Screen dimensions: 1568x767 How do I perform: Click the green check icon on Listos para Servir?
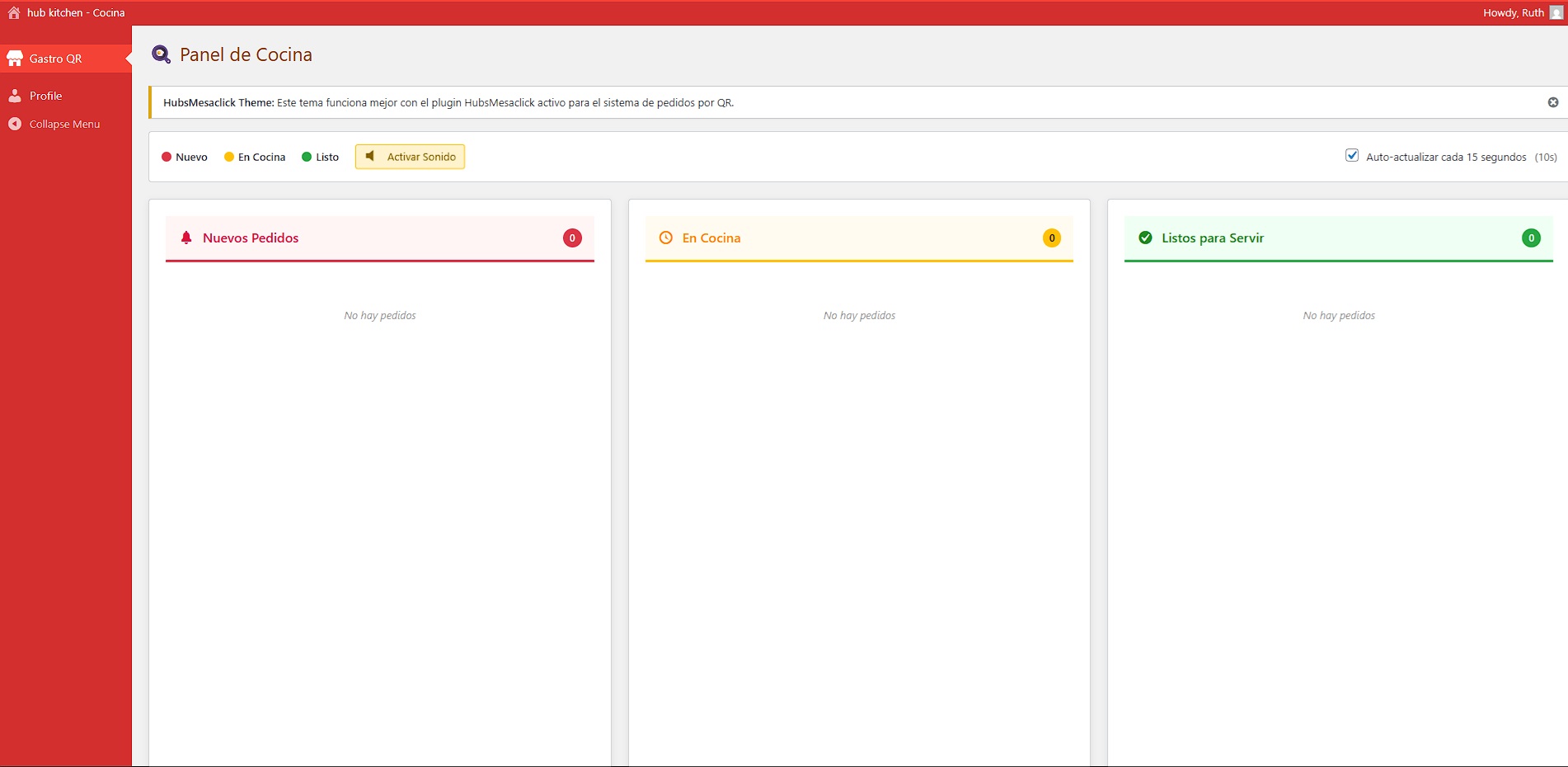1145,238
